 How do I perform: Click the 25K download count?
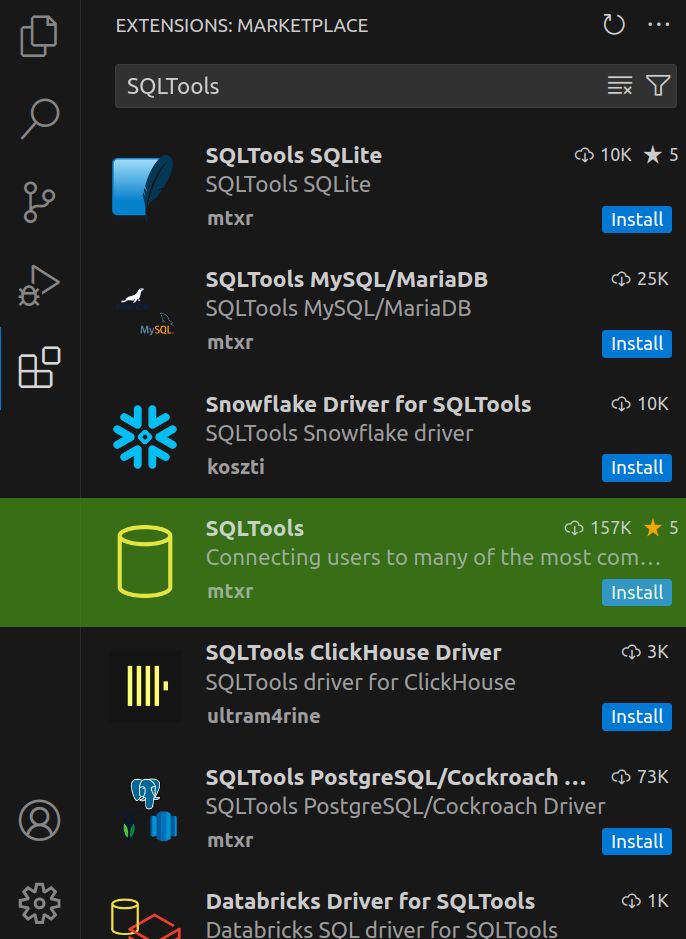[x=640, y=279]
